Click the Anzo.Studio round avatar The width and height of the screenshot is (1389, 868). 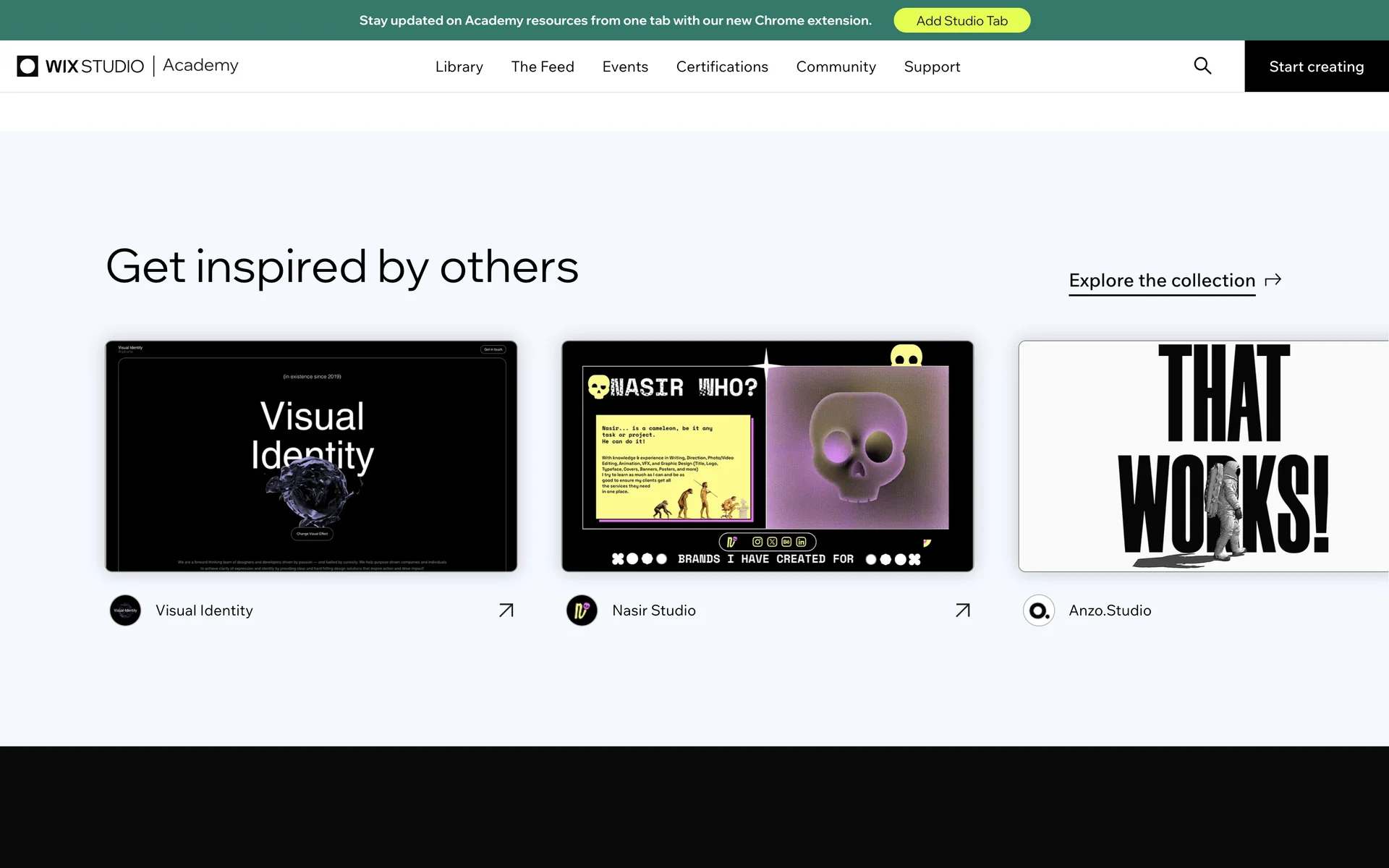point(1039,610)
